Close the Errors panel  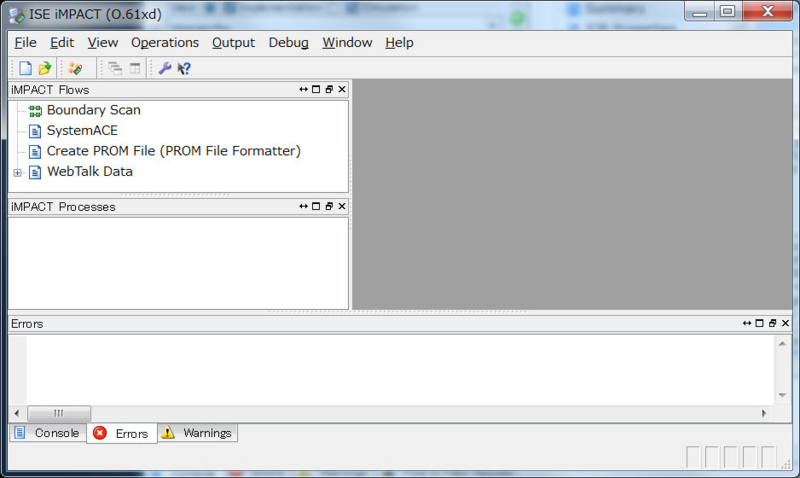[x=785, y=323]
